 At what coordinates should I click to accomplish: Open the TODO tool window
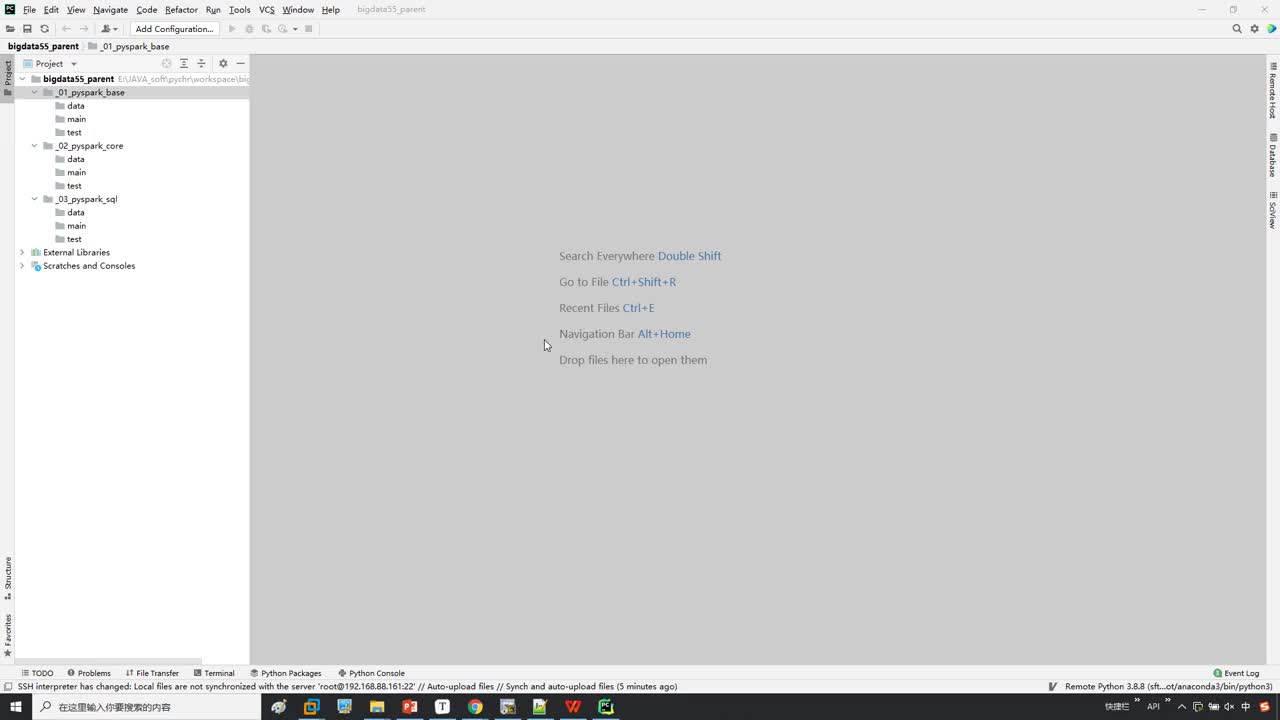pyautogui.click(x=37, y=673)
